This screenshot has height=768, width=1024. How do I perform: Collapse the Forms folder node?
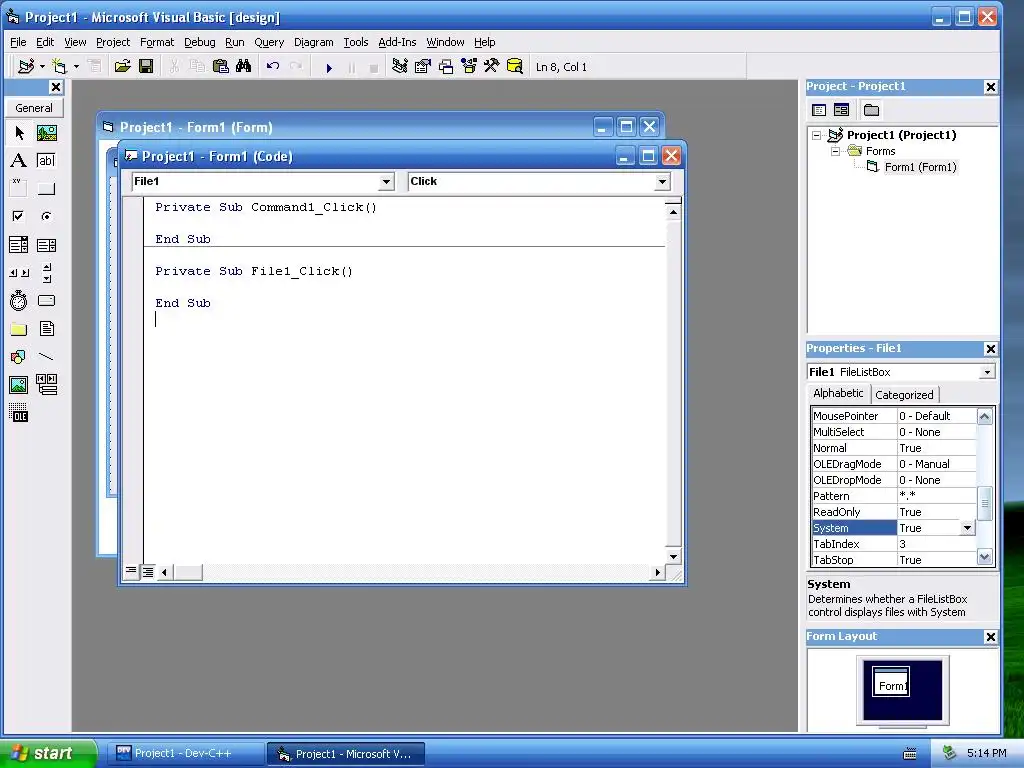pos(835,151)
